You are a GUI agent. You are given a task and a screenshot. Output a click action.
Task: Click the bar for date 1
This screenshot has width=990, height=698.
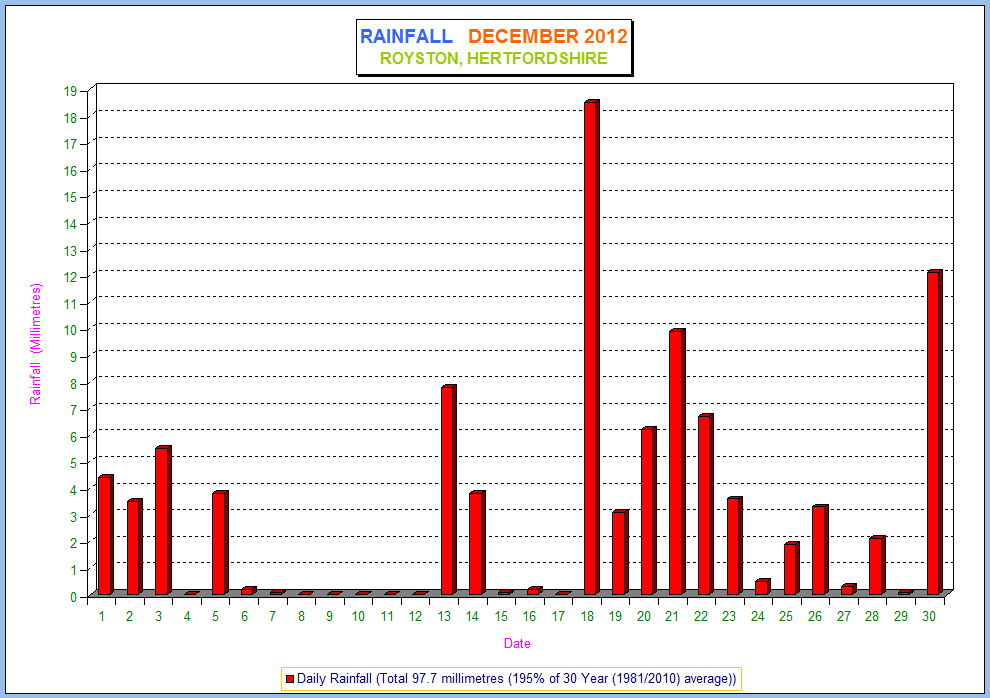tap(106, 535)
